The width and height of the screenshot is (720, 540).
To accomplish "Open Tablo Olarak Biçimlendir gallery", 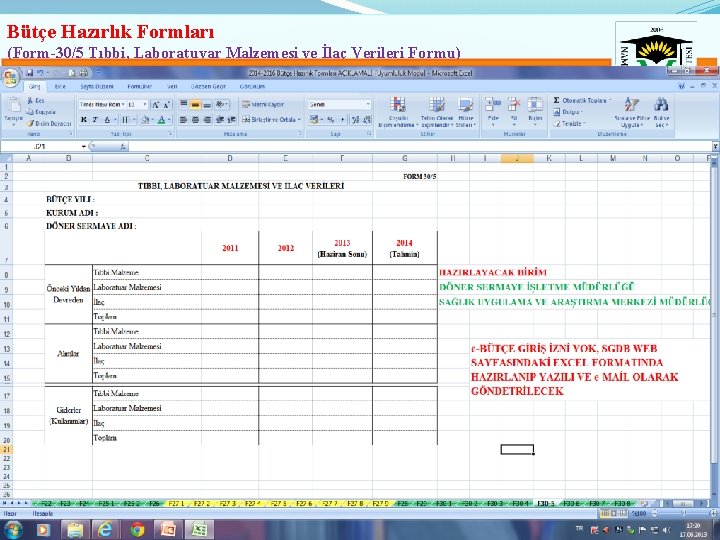I will (x=437, y=112).
